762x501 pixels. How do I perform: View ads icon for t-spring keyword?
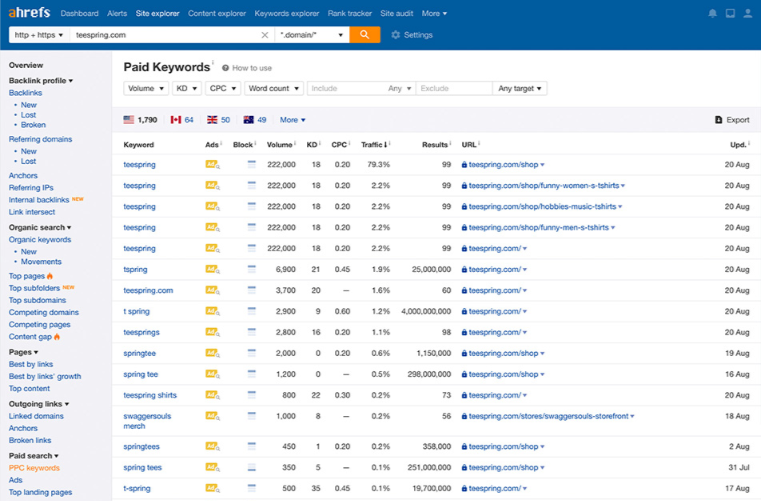coord(212,488)
